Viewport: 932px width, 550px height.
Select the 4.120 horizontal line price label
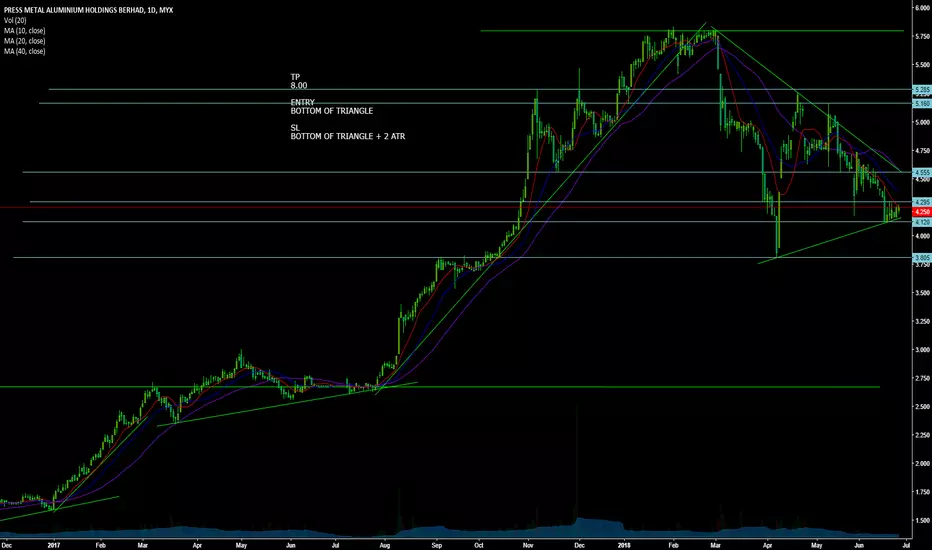922,222
